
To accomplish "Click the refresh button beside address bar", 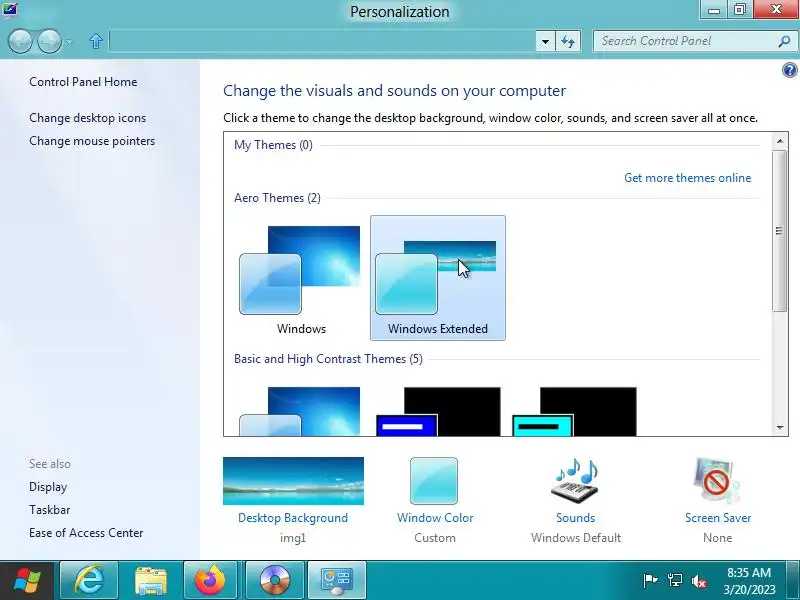I will point(568,41).
